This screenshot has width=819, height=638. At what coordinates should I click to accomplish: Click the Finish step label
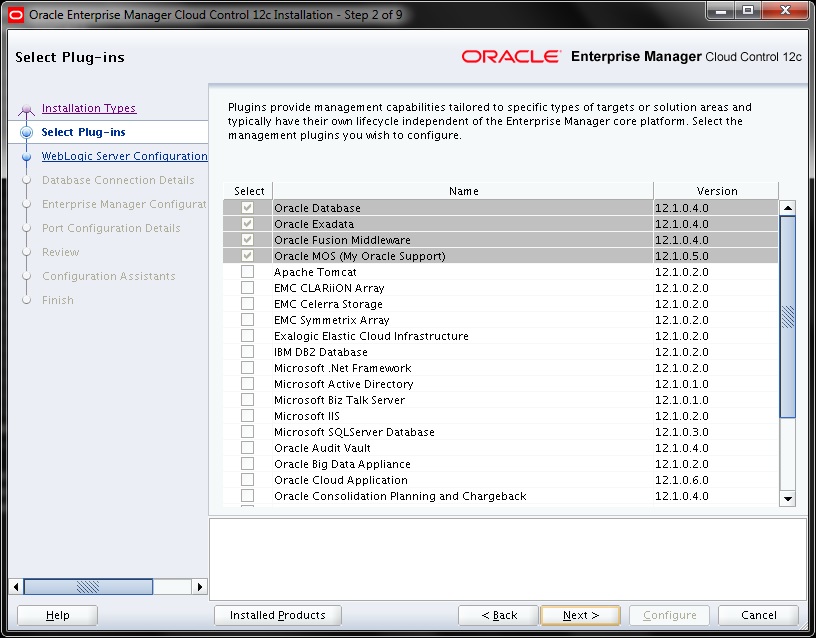(57, 300)
